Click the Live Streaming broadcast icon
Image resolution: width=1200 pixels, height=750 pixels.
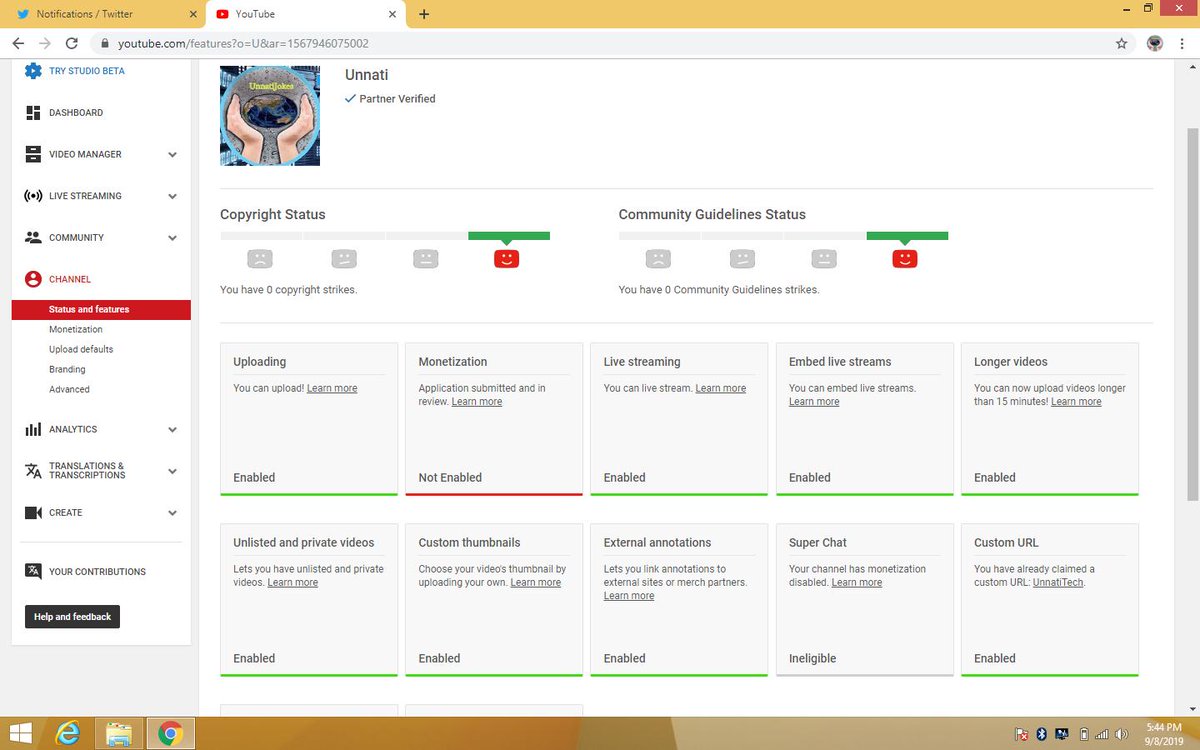[33, 196]
